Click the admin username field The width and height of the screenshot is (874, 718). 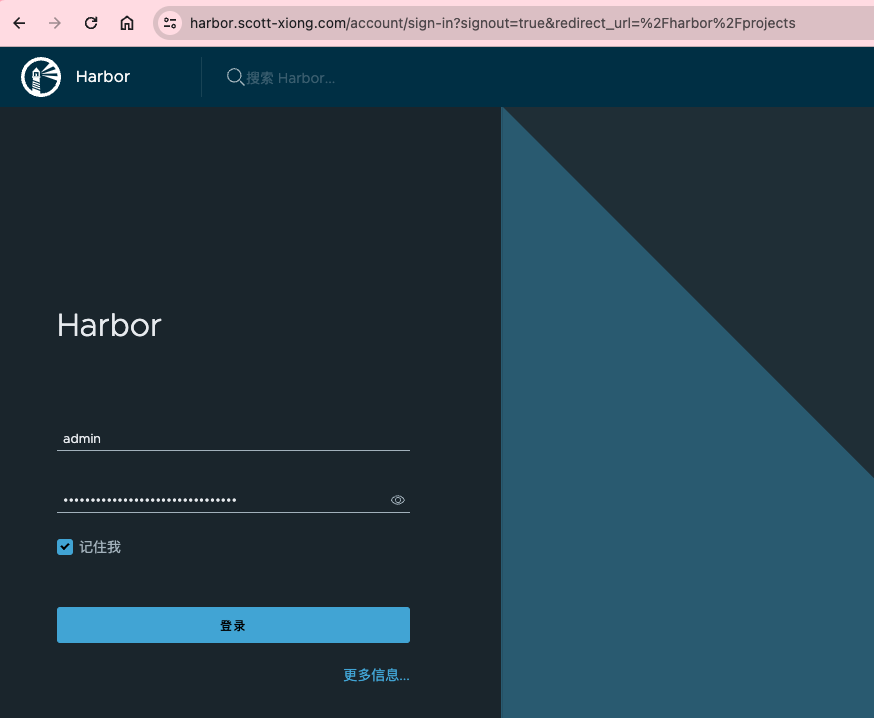(233, 439)
